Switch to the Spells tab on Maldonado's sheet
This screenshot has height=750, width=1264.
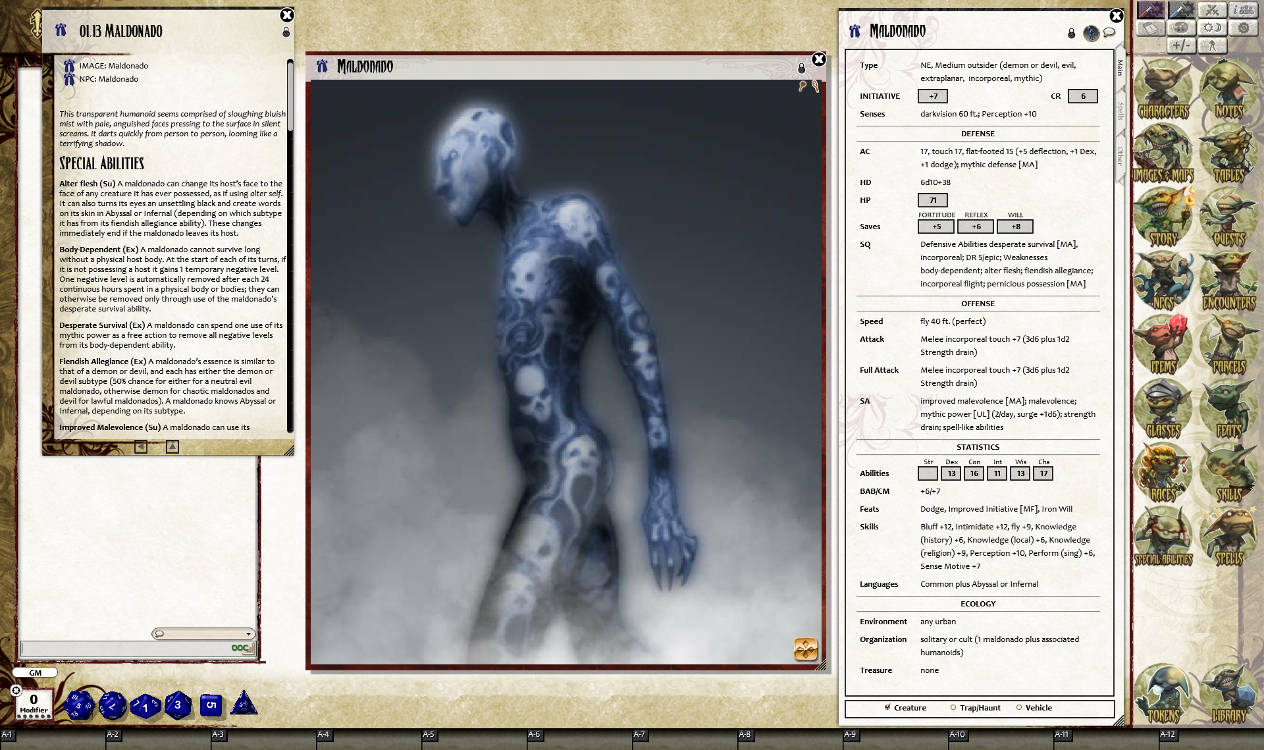(1121, 110)
